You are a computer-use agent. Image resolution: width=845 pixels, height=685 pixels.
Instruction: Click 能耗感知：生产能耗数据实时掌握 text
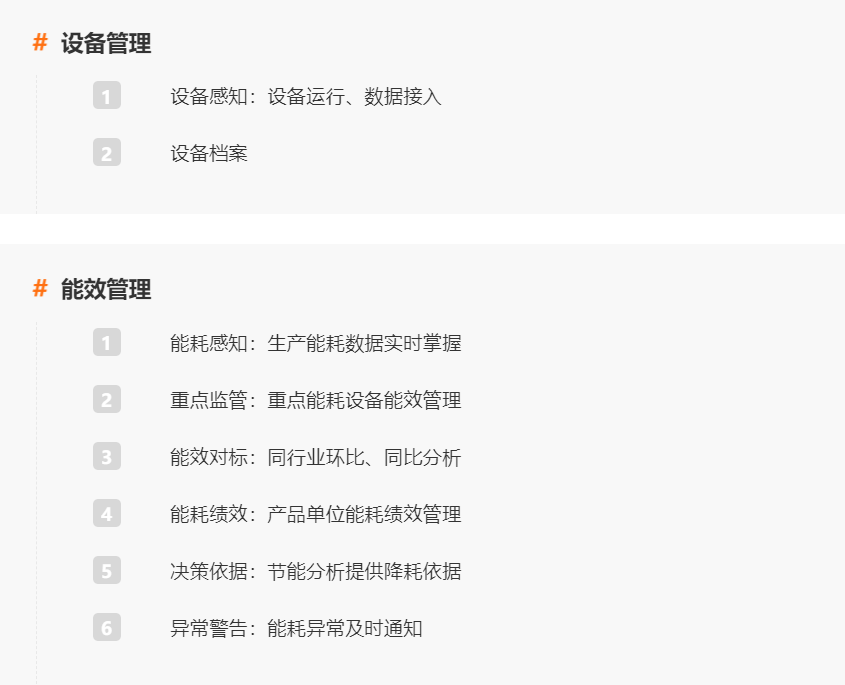316,343
